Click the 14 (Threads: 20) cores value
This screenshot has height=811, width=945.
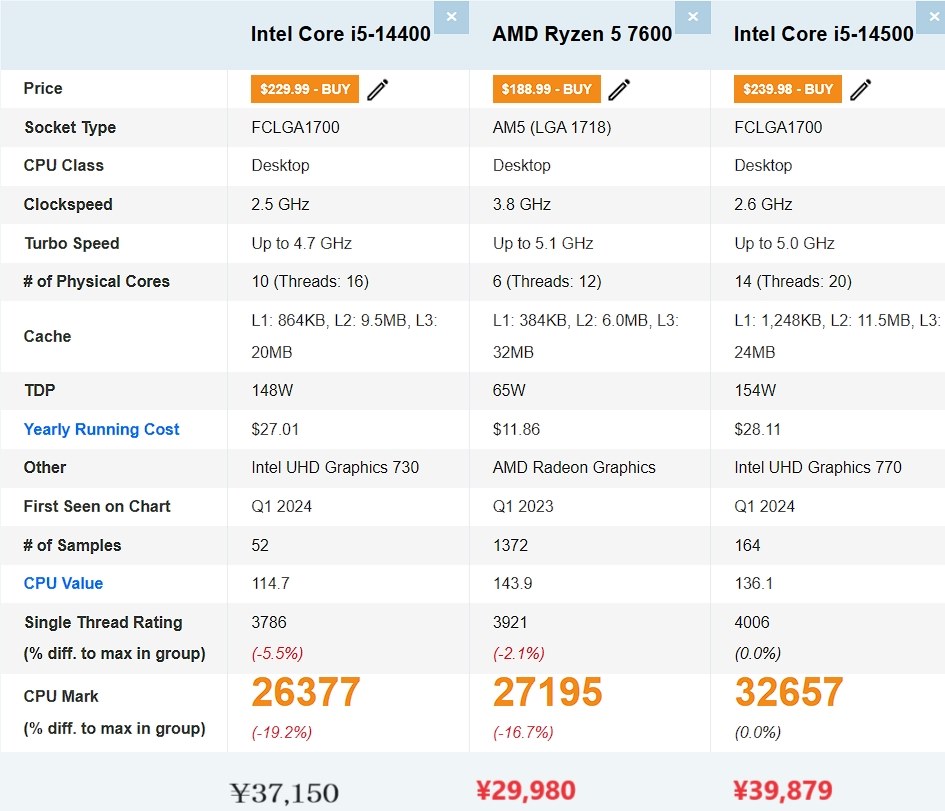[793, 281]
